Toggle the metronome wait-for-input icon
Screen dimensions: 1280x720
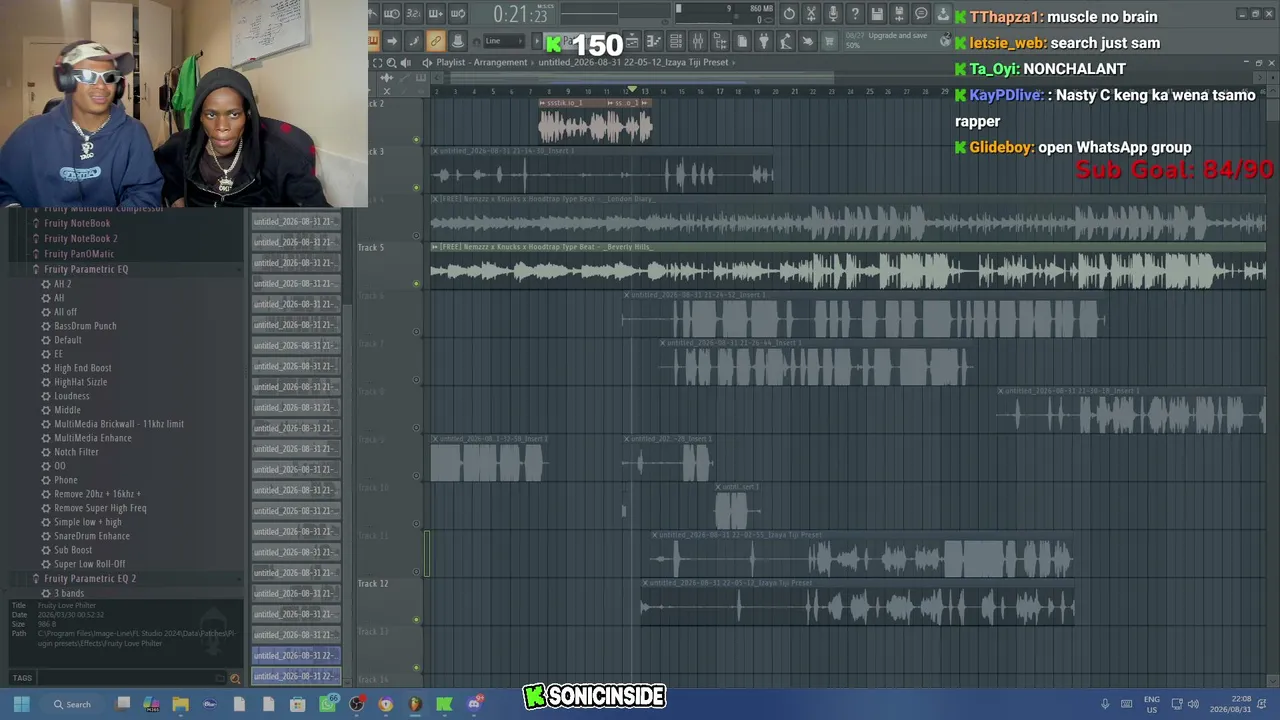pyautogui.click(x=391, y=14)
